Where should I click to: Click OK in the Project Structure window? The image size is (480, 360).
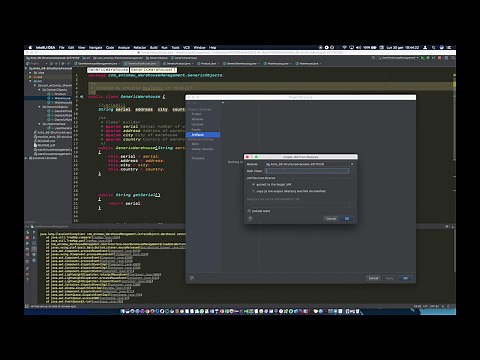click(x=405, y=278)
